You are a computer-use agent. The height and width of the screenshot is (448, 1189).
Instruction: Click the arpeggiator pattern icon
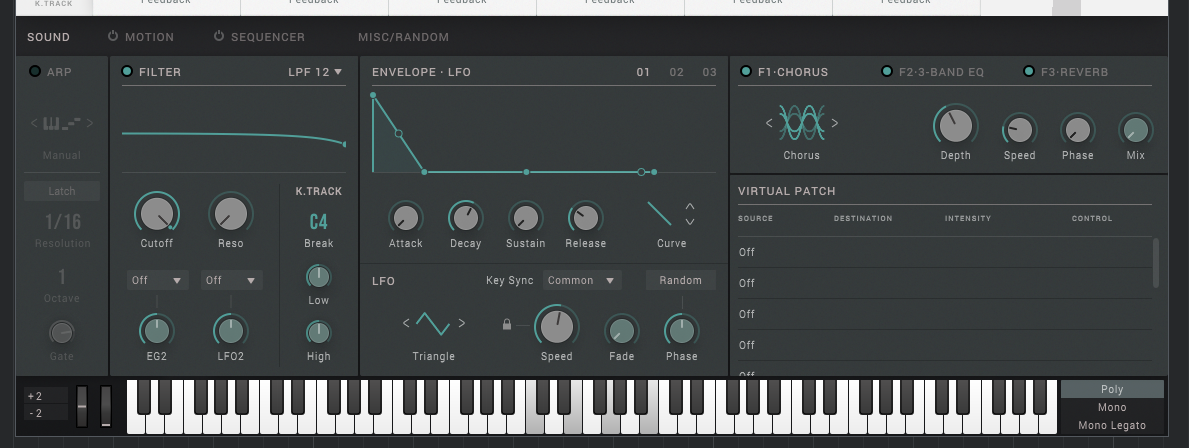[61, 124]
